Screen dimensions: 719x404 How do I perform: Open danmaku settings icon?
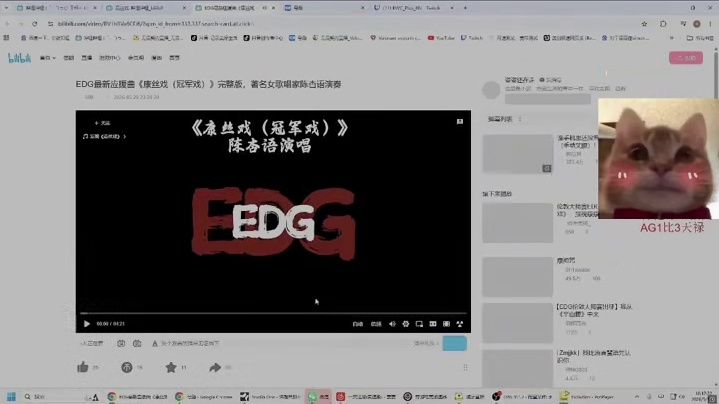(137, 343)
